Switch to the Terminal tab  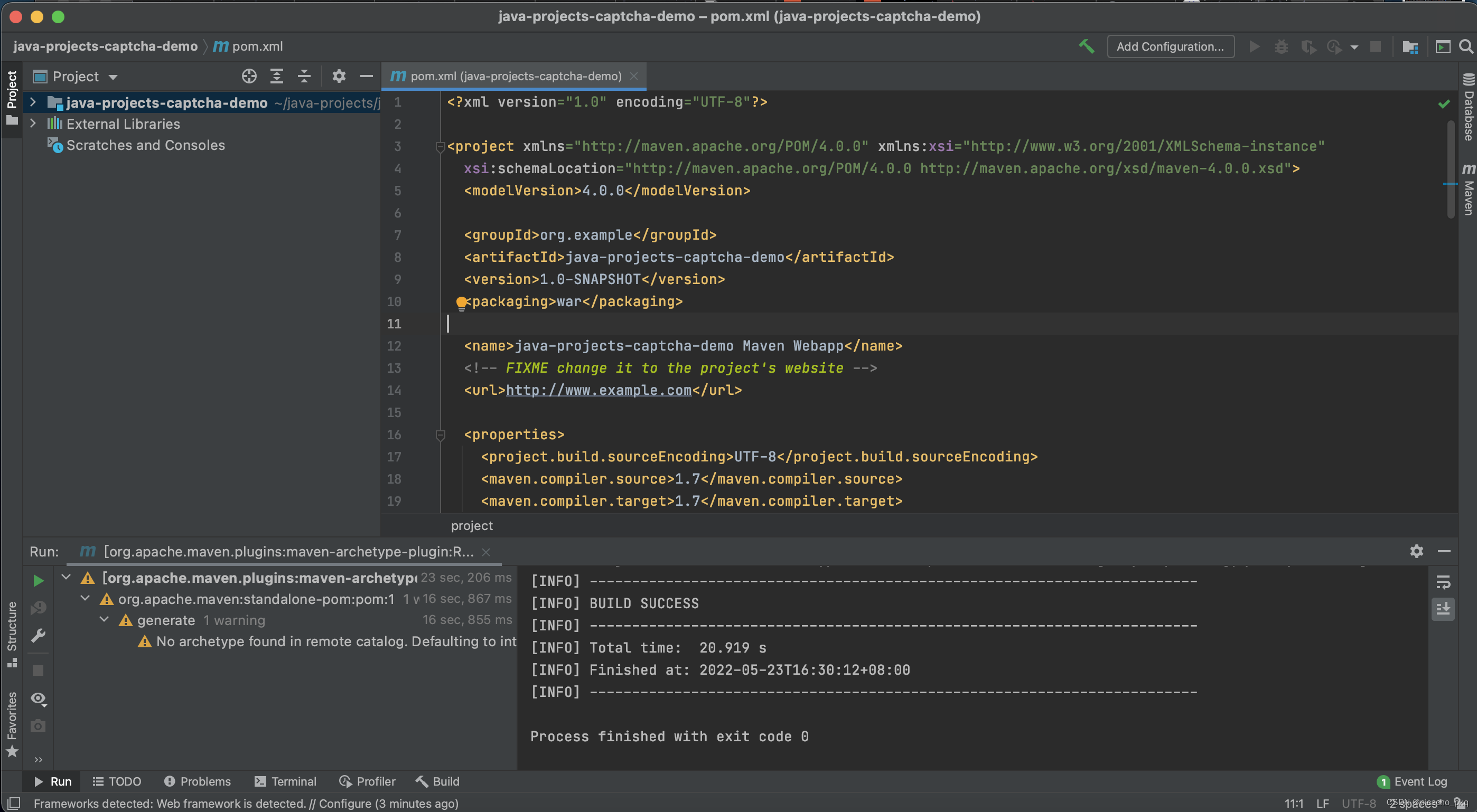[286, 781]
